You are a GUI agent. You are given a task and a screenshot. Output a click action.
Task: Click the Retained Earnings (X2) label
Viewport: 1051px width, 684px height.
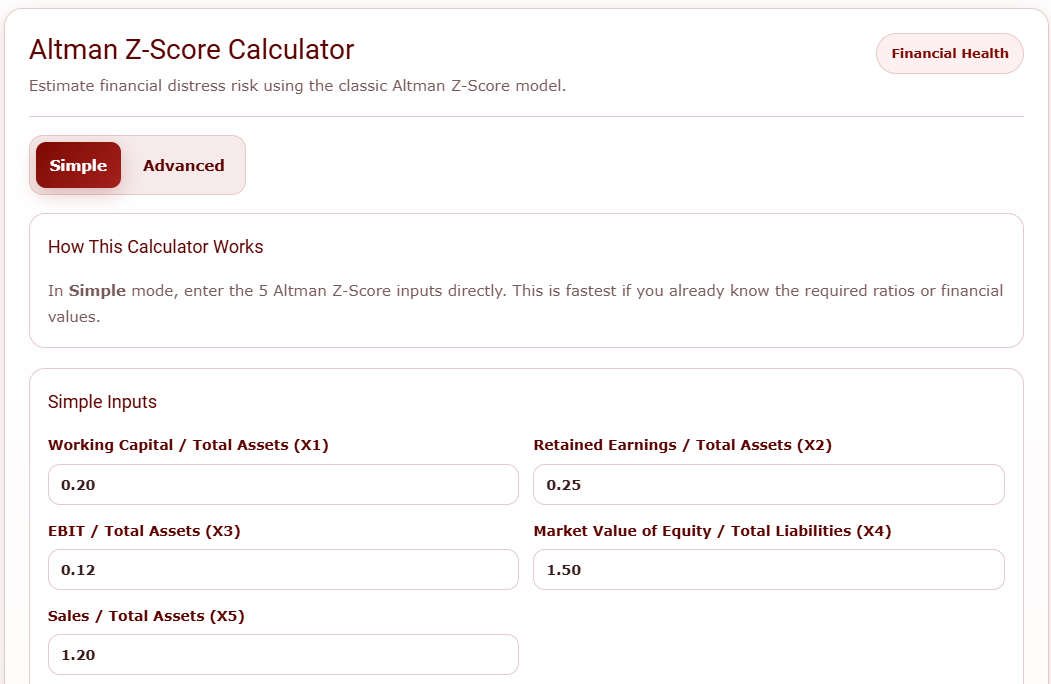[x=682, y=445]
